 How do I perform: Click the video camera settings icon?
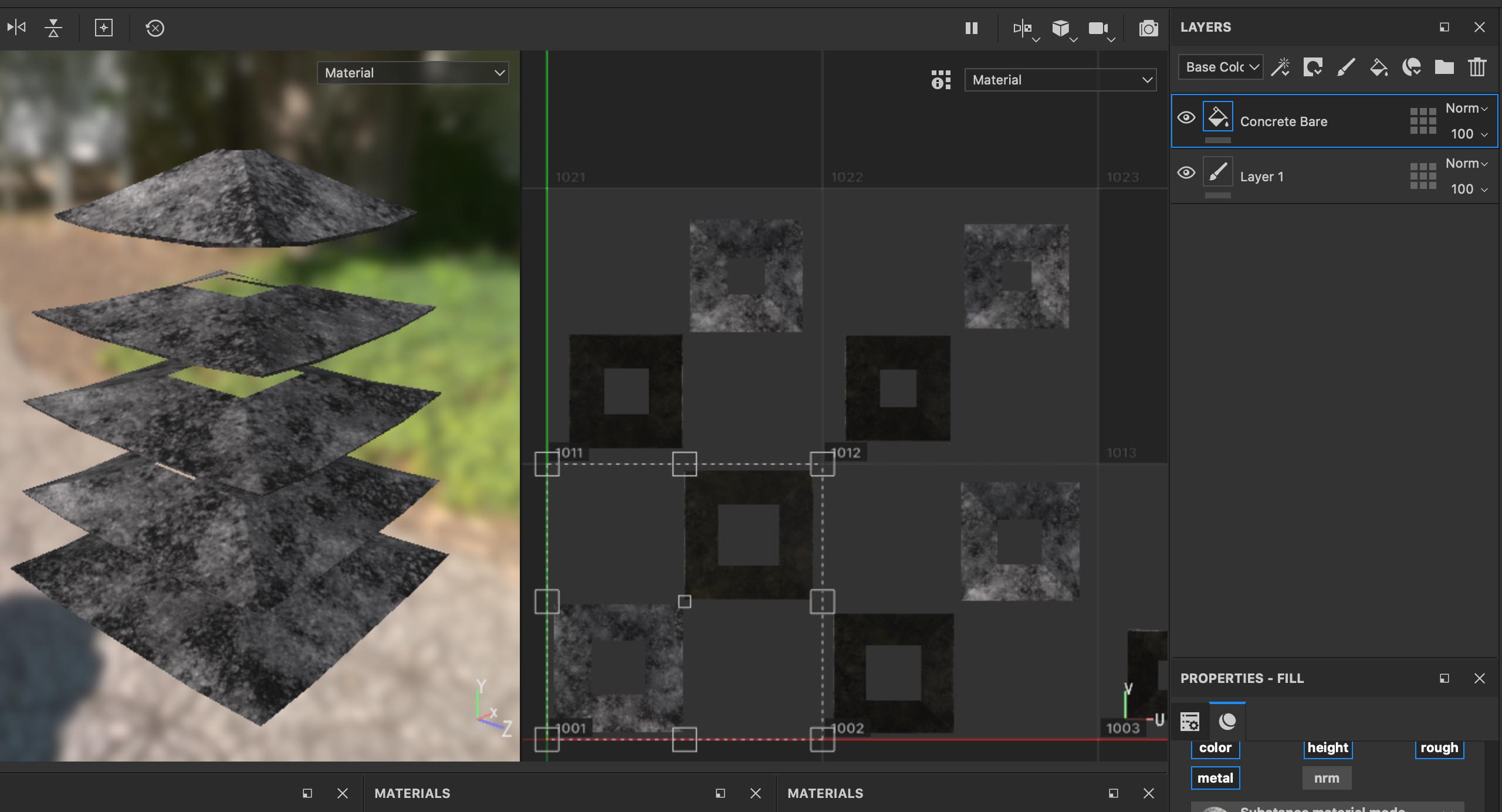(1098, 28)
